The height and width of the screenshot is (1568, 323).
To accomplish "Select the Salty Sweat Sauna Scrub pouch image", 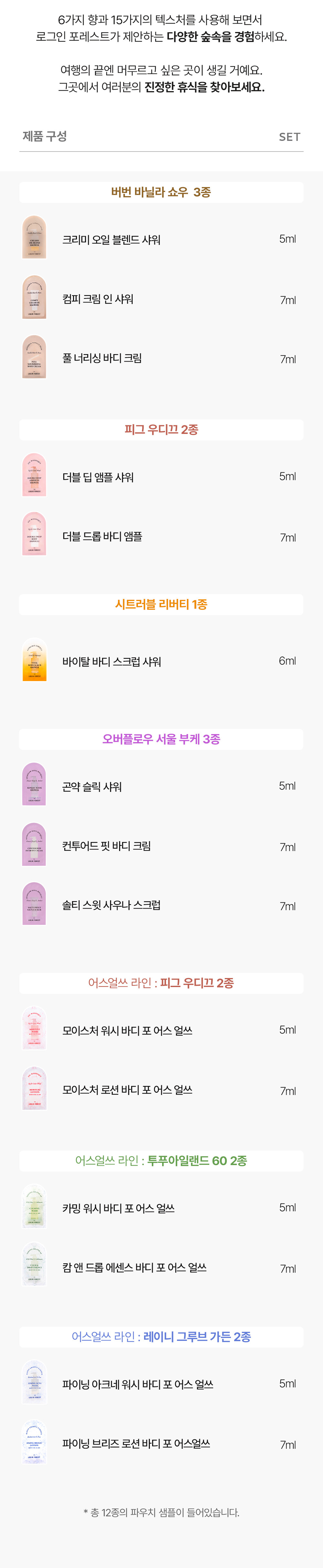I will click(x=34, y=903).
